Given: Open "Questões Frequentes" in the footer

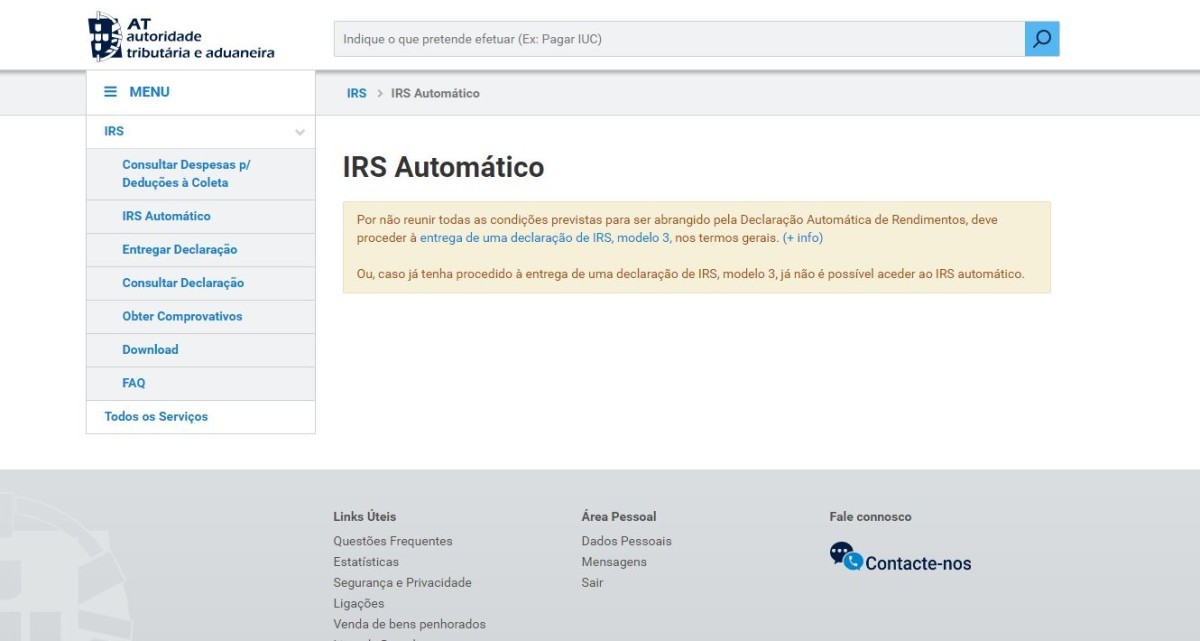Looking at the screenshot, I should click(393, 540).
